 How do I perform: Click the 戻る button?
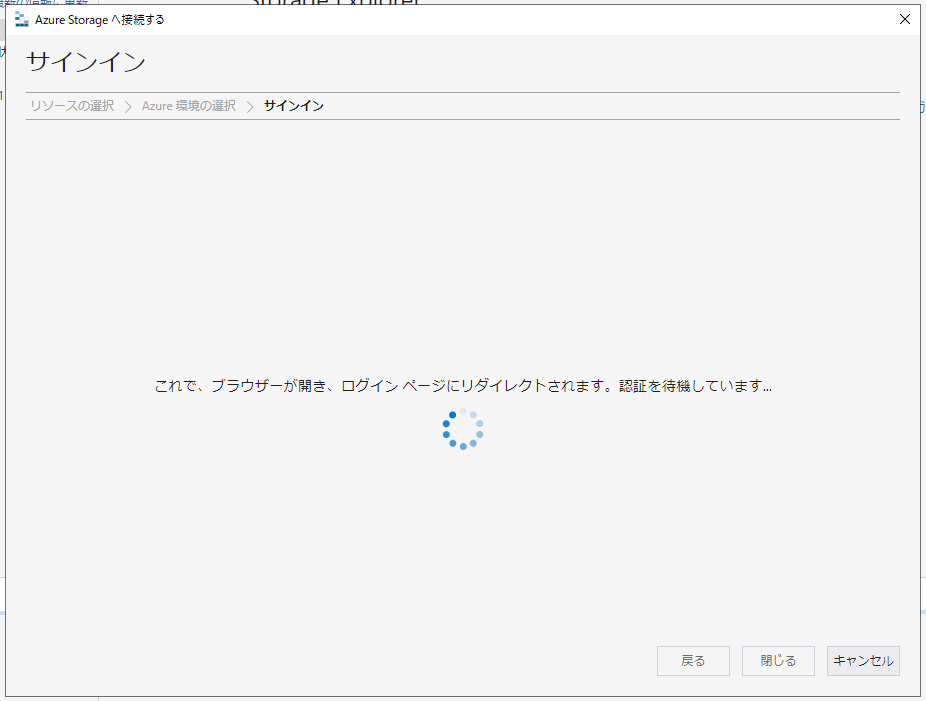pyautogui.click(x=693, y=660)
